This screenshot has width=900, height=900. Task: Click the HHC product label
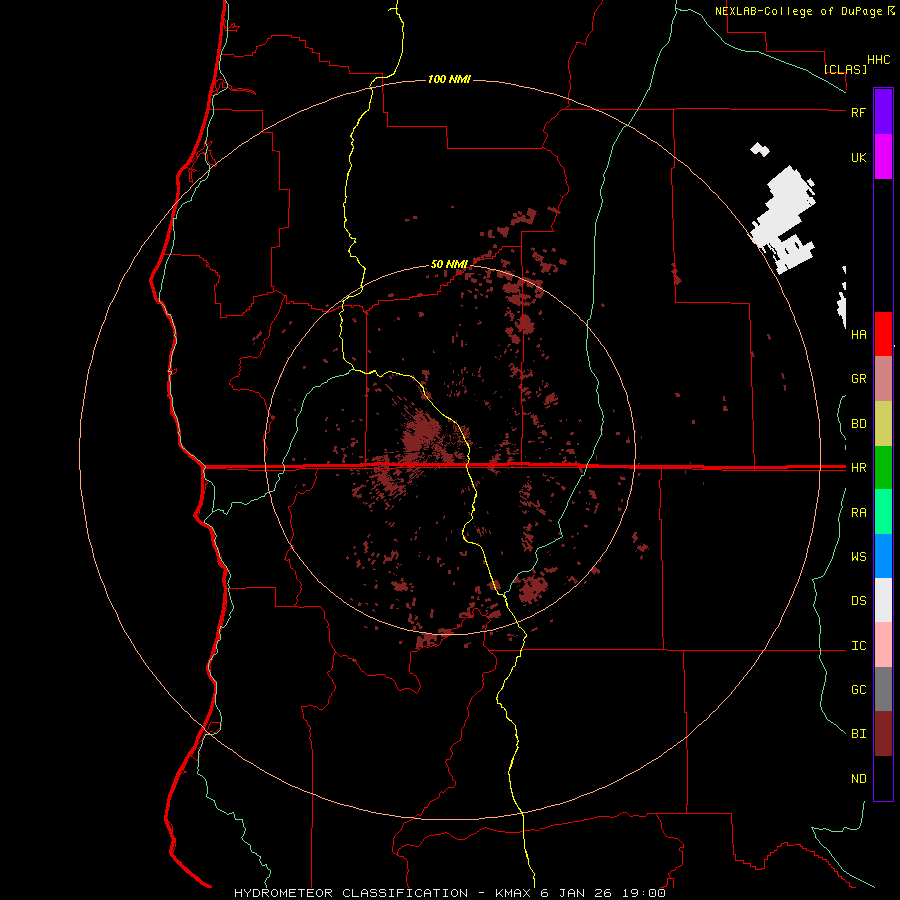click(x=878, y=60)
